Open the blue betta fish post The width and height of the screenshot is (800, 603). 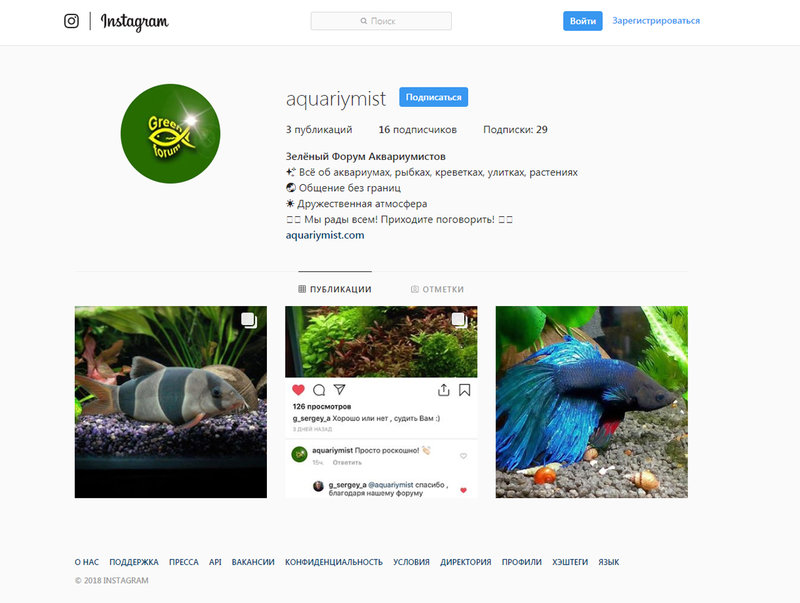(592, 402)
